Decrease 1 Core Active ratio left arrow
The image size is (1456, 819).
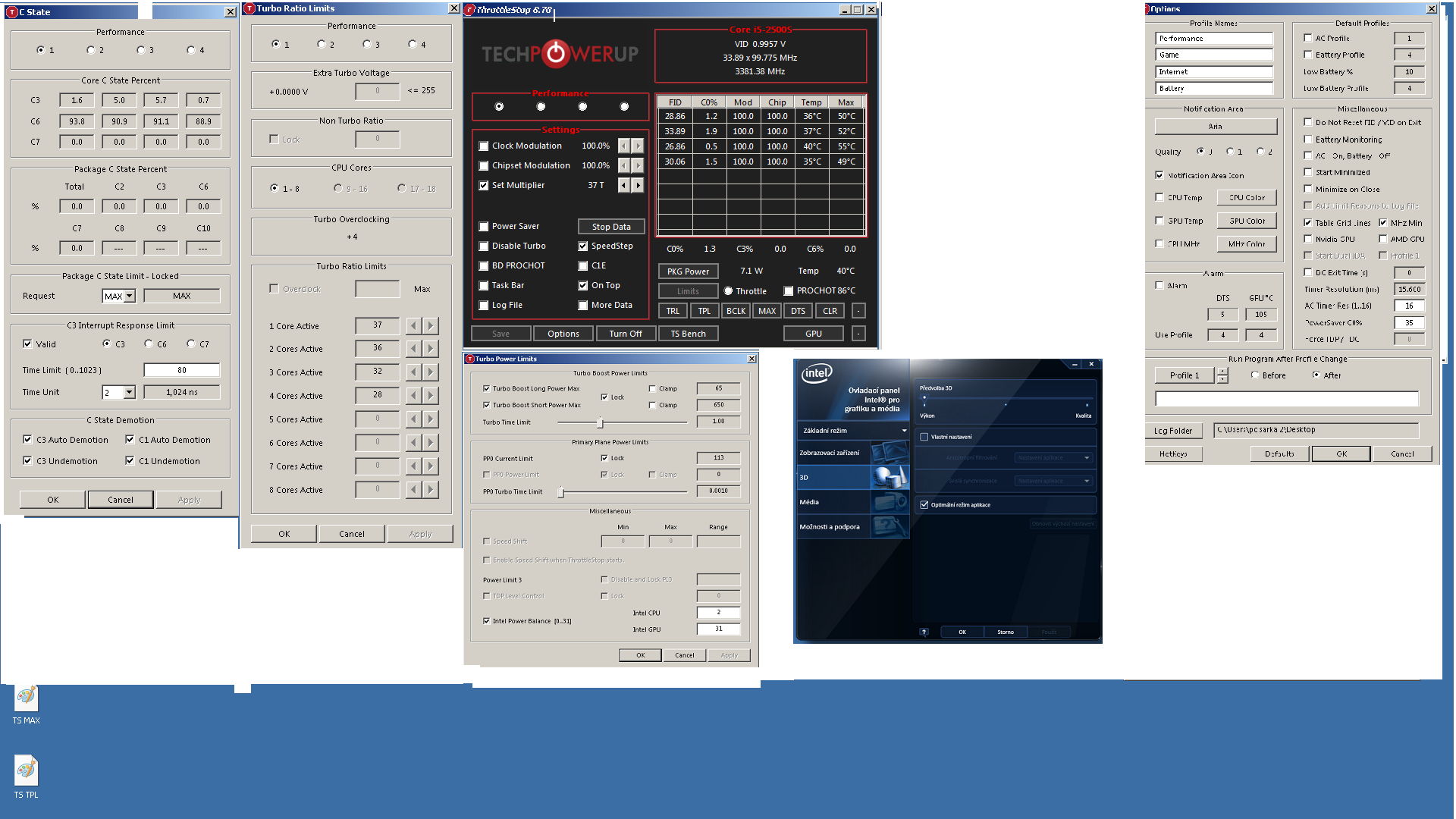[413, 326]
